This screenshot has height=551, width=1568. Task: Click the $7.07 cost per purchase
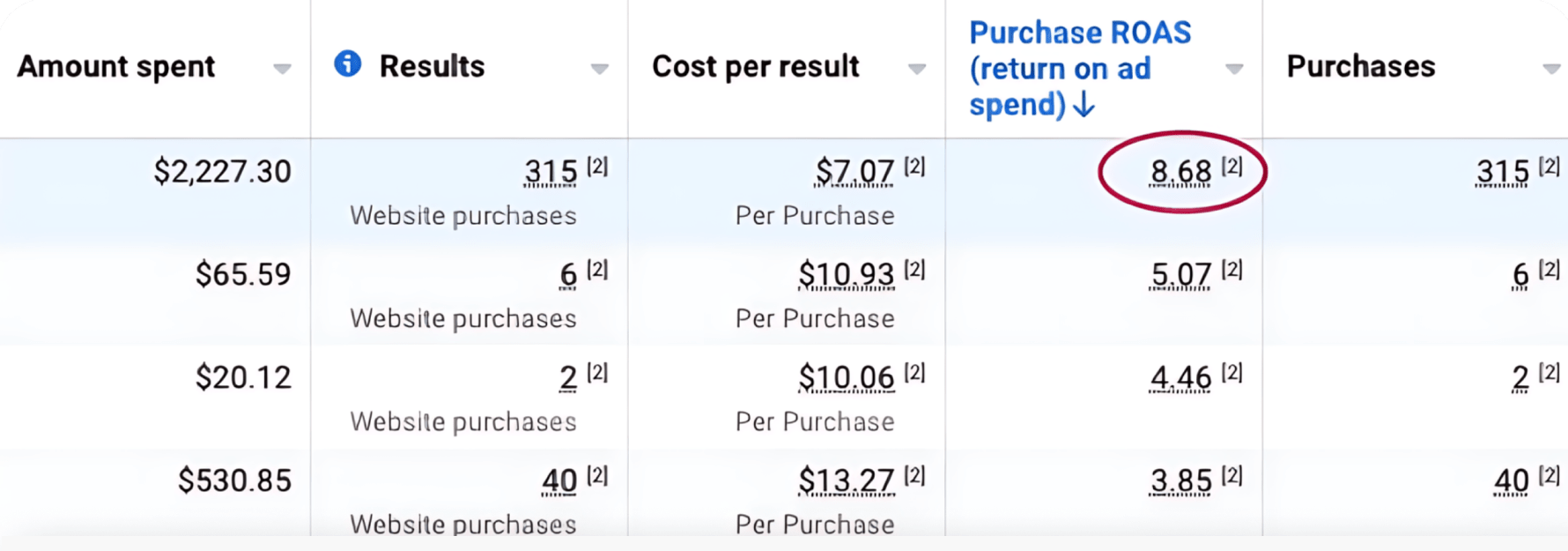tap(854, 171)
